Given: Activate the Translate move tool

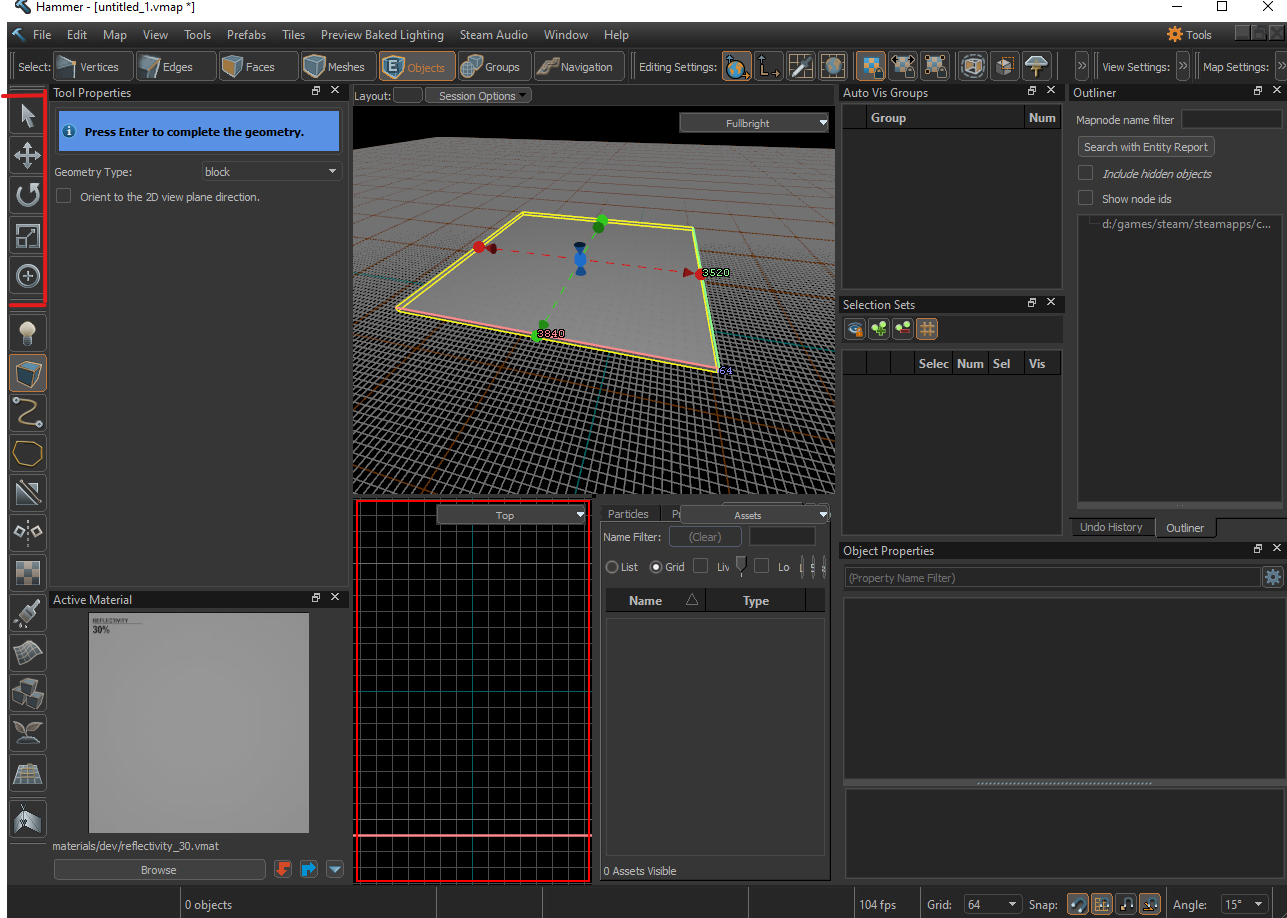Looking at the screenshot, I should click(x=27, y=155).
